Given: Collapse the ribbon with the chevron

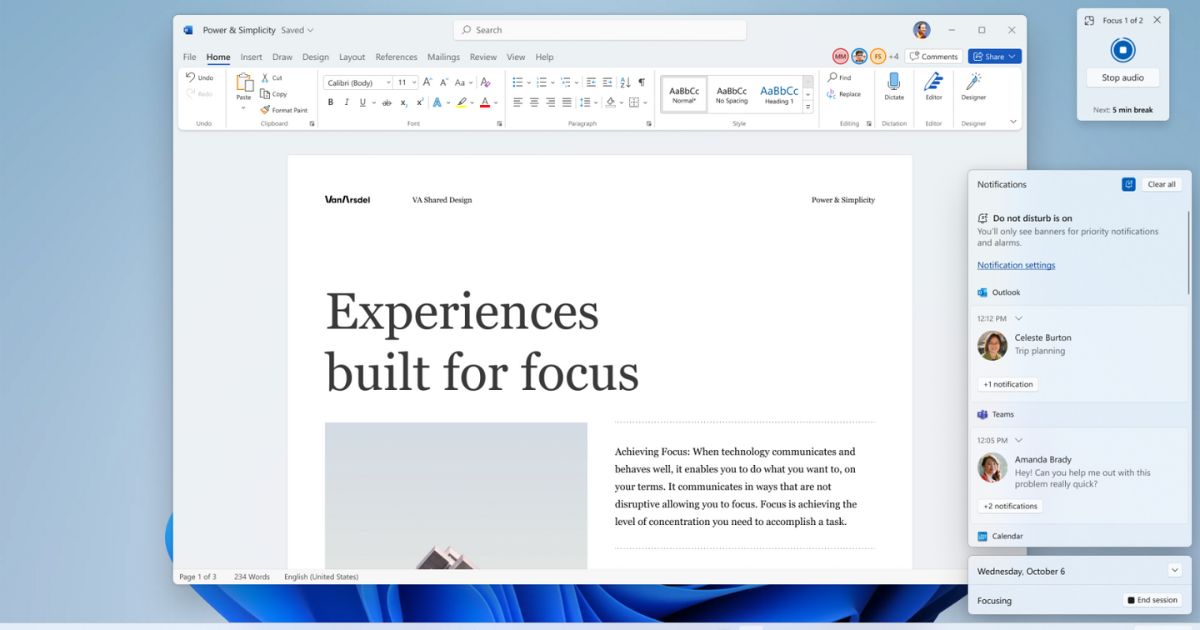Looking at the screenshot, I should click(1013, 122).
